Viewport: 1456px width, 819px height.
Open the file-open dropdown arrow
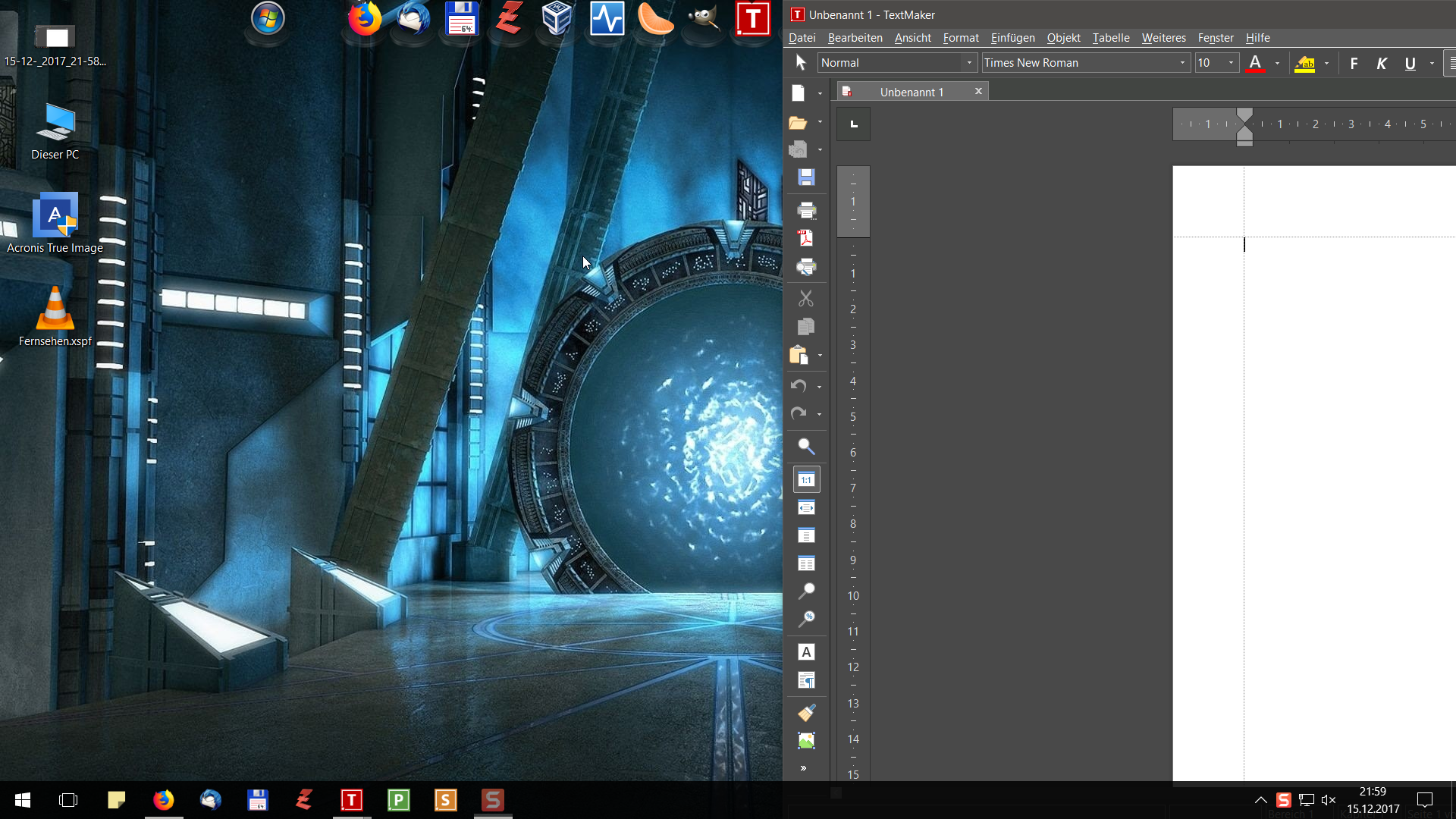click(820, 122)
